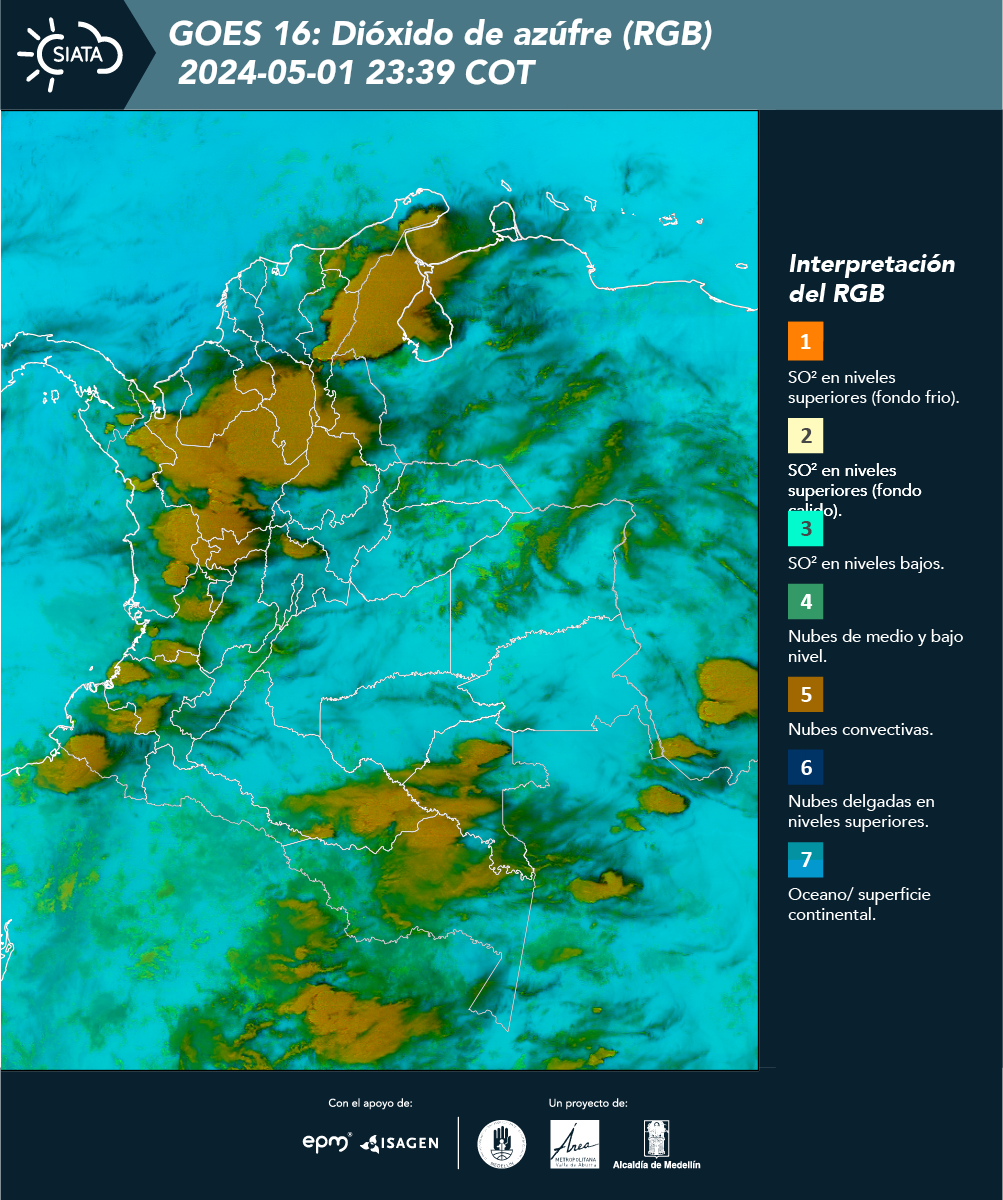Click the orange legend swatch numbered 1
Viewport: 1003px width, 1200px height.
click(x=805, y=341)
